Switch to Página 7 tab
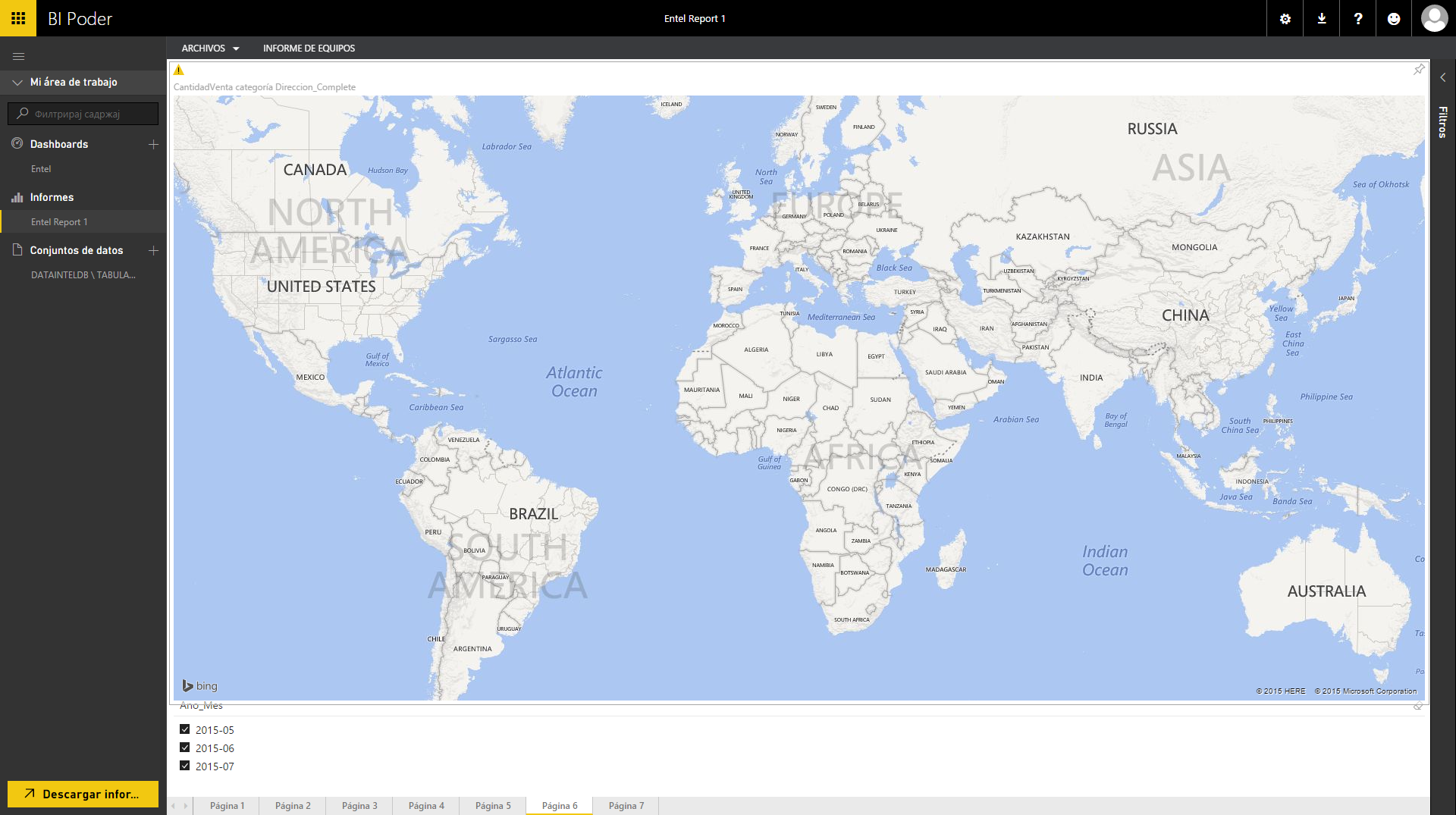The width and height of the screenshot is (1456, 815). 626,806
